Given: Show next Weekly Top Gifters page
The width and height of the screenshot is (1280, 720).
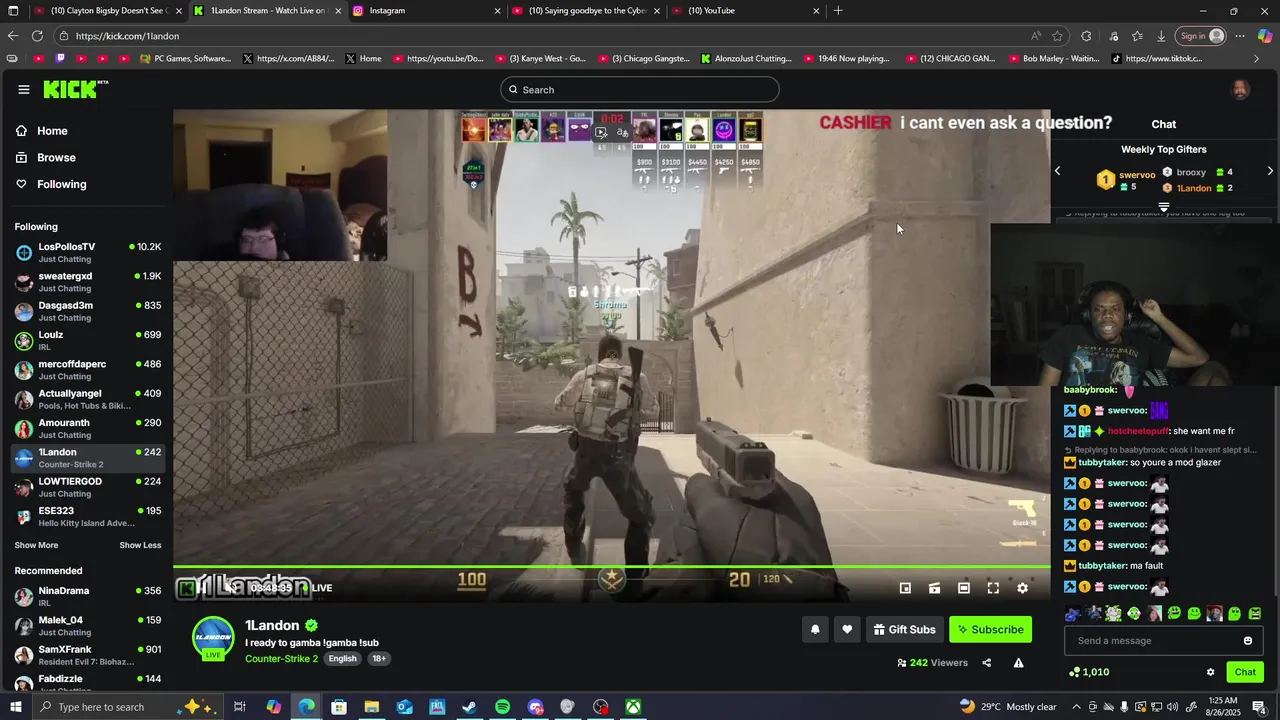Looking at the screenshot, I should coord(1270,171).
